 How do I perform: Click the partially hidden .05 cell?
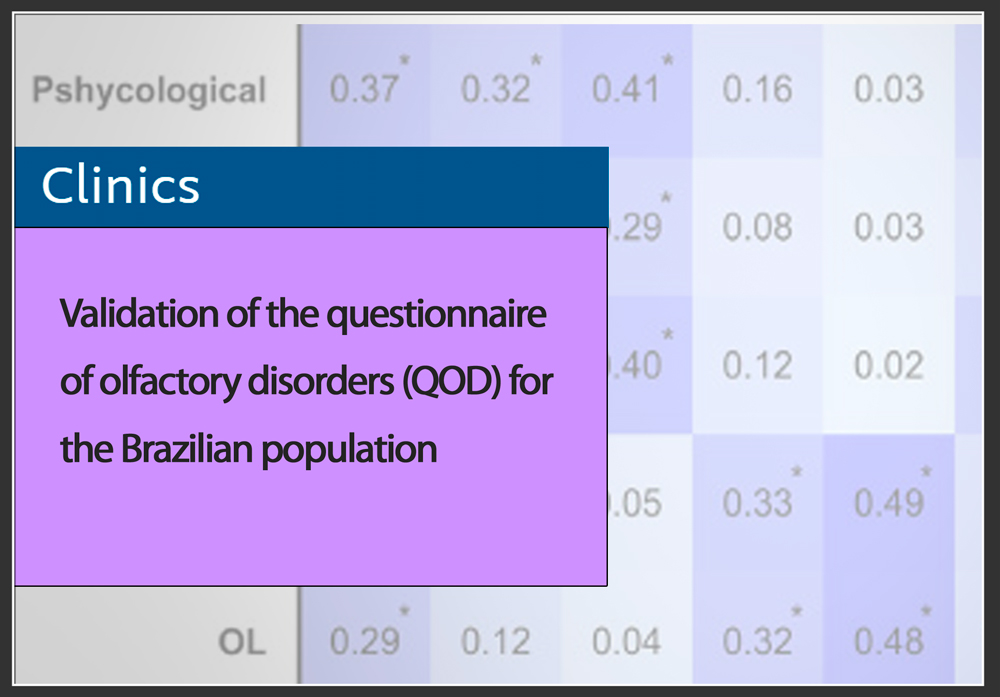coord(636,503)
